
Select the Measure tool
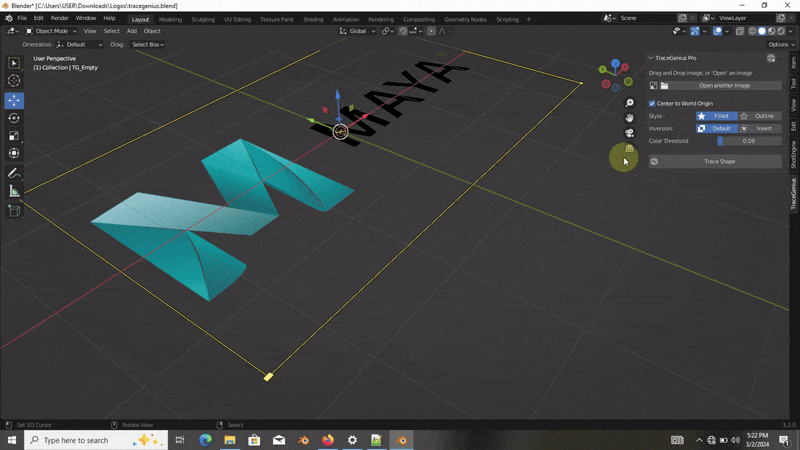(x=14, y=191)
